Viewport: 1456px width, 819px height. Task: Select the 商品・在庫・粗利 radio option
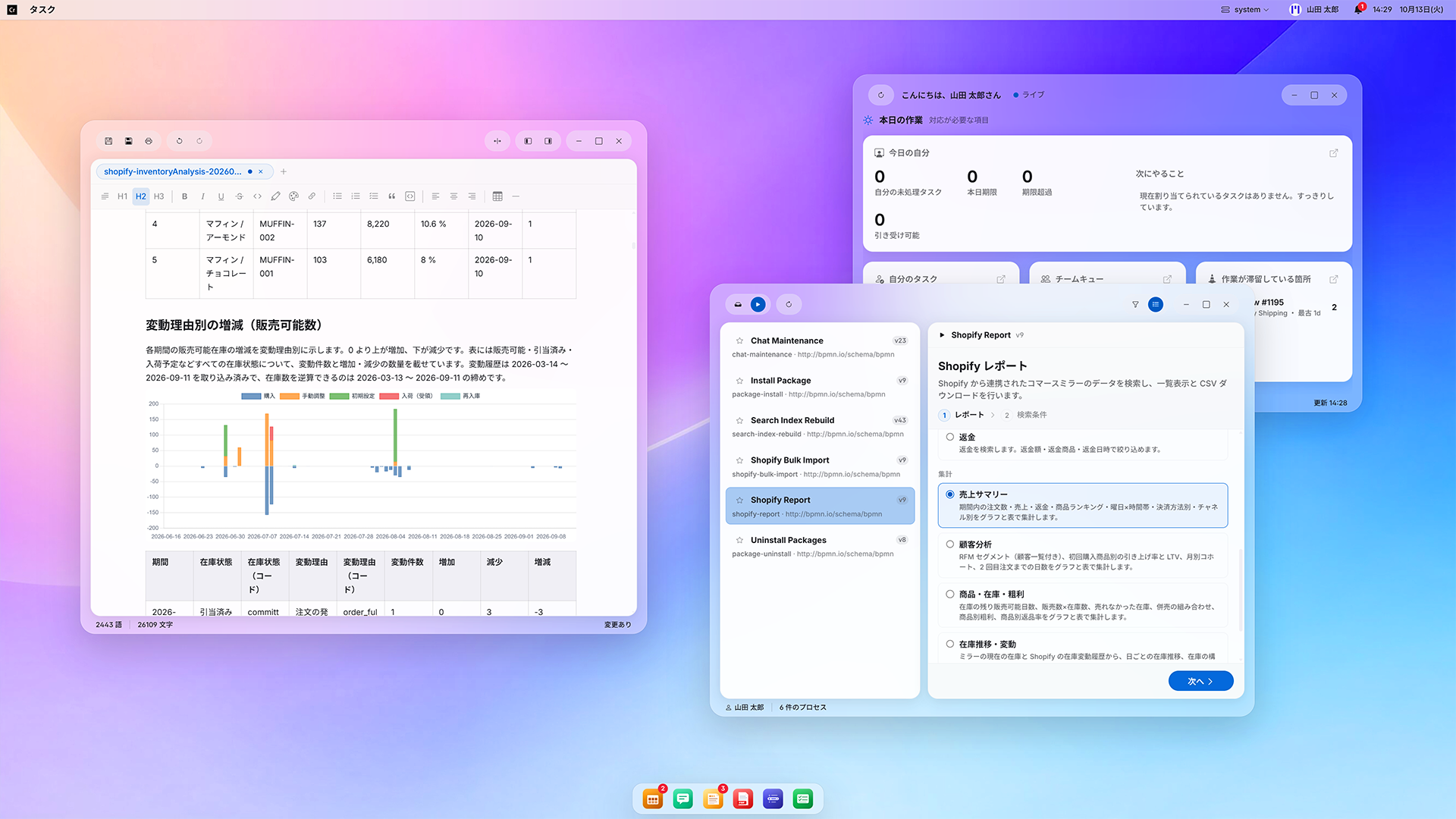pos(950,595)
